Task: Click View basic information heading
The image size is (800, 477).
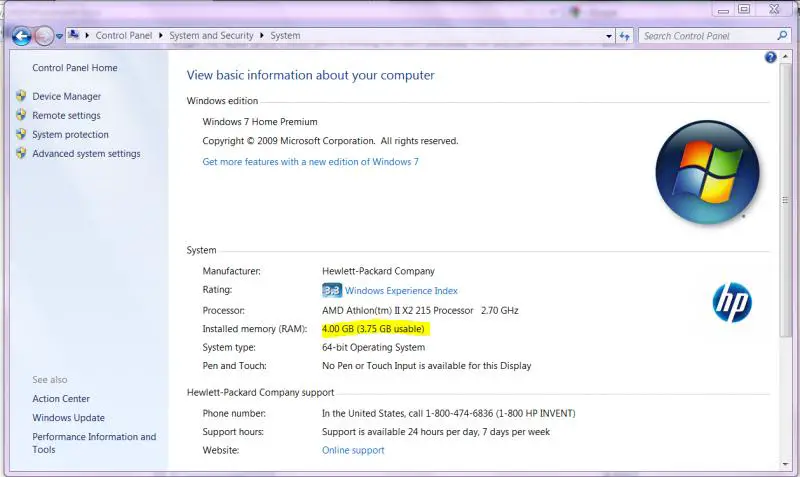Action: tap(310, 75)
